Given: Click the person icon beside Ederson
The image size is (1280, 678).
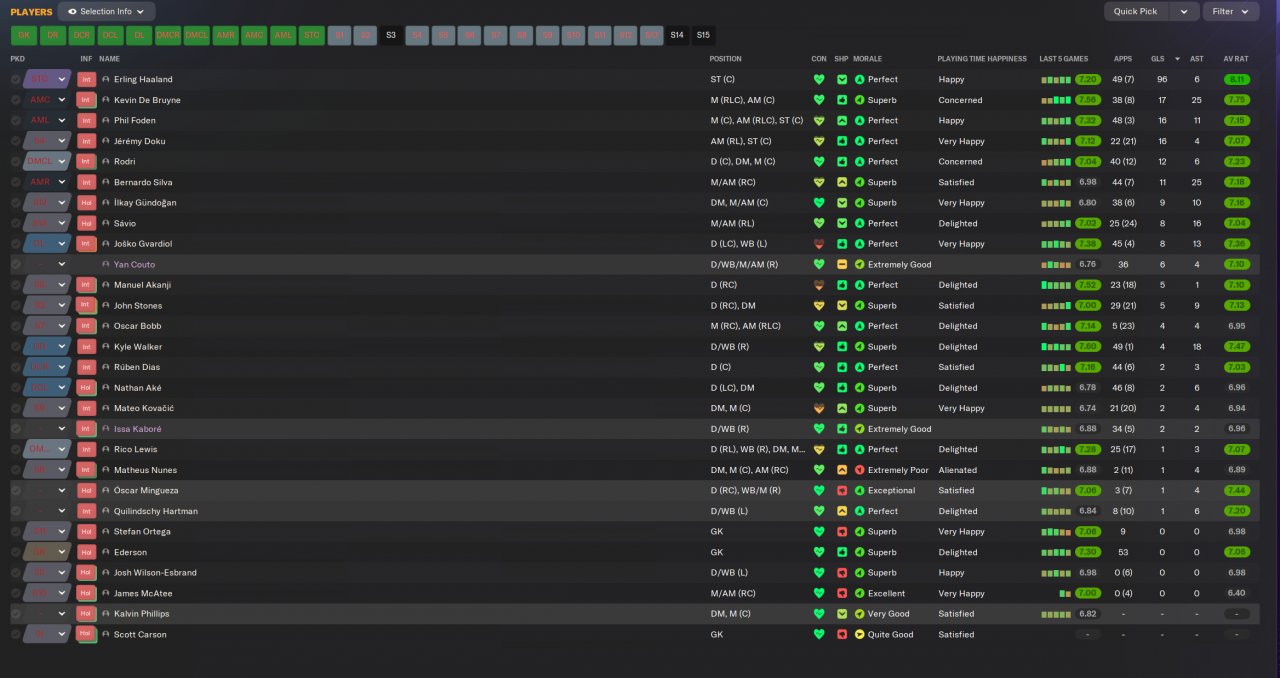Looking at the screenshot, I should [106, 552].
